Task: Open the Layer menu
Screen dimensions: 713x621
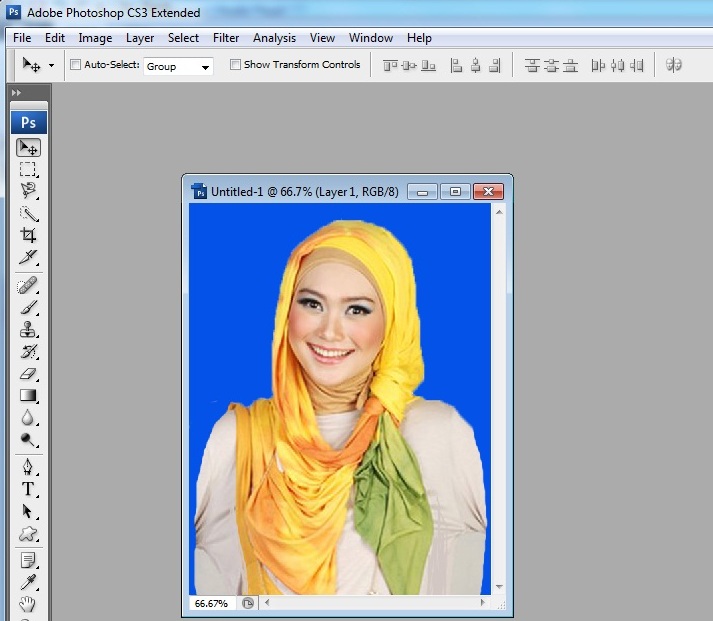Action: tap(140, 38)
